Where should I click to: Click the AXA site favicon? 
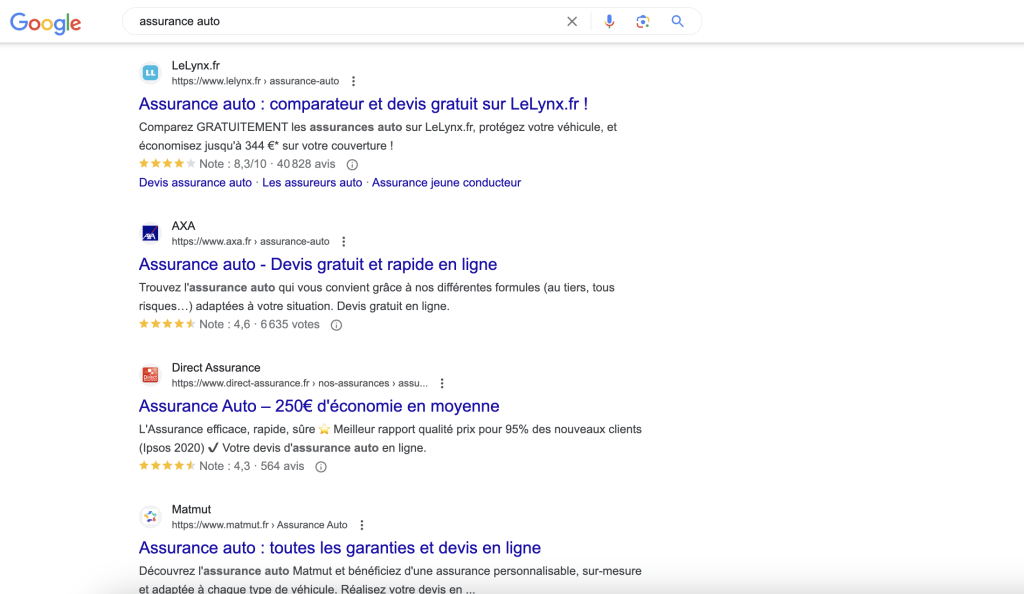150,233
